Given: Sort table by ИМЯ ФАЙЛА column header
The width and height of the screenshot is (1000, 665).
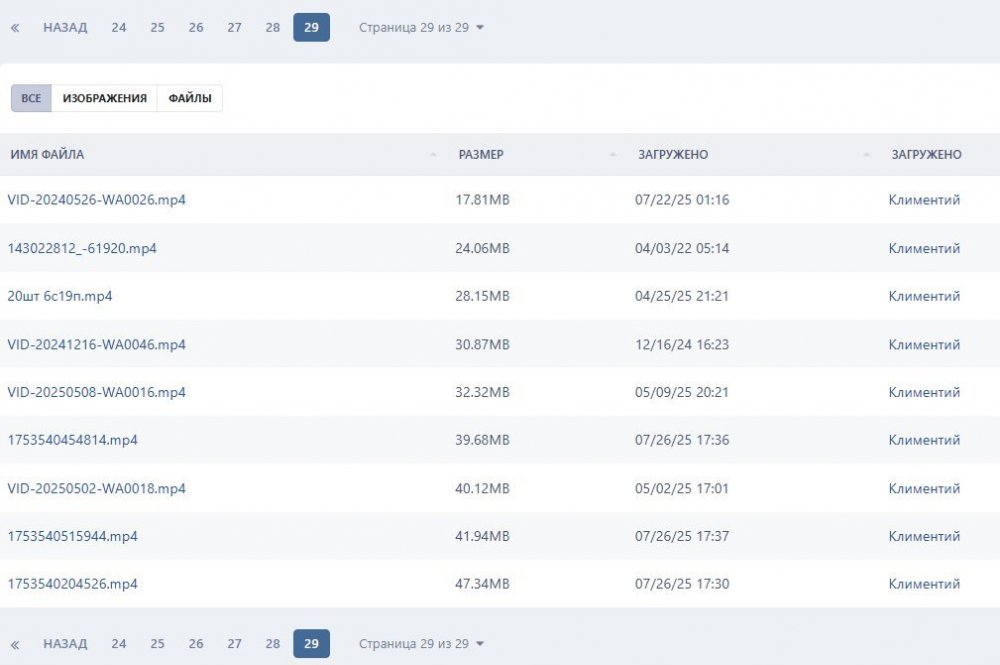Looking at the screenshot, I should tap(48, 155).
